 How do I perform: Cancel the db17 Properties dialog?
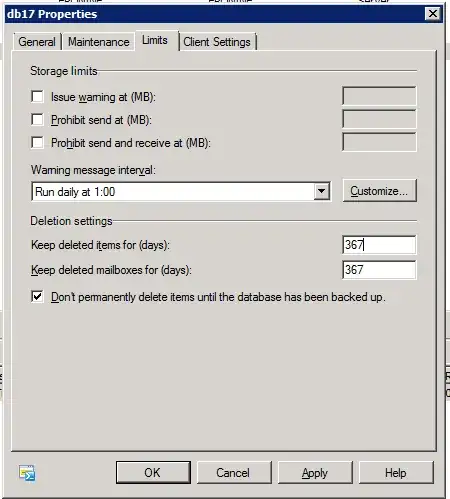(234, 472)
